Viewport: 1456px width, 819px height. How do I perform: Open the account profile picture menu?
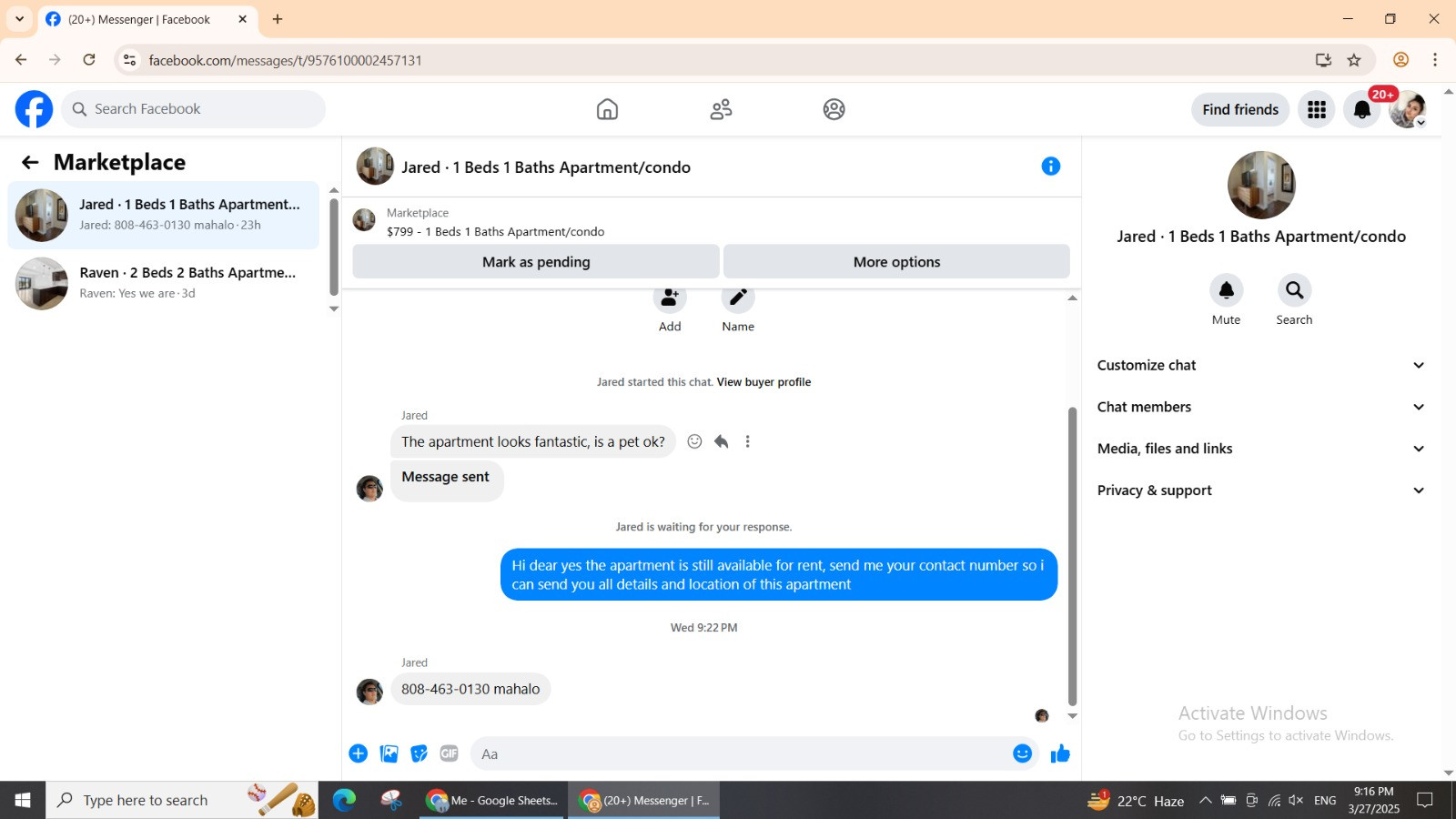(x=1407, y=110)
